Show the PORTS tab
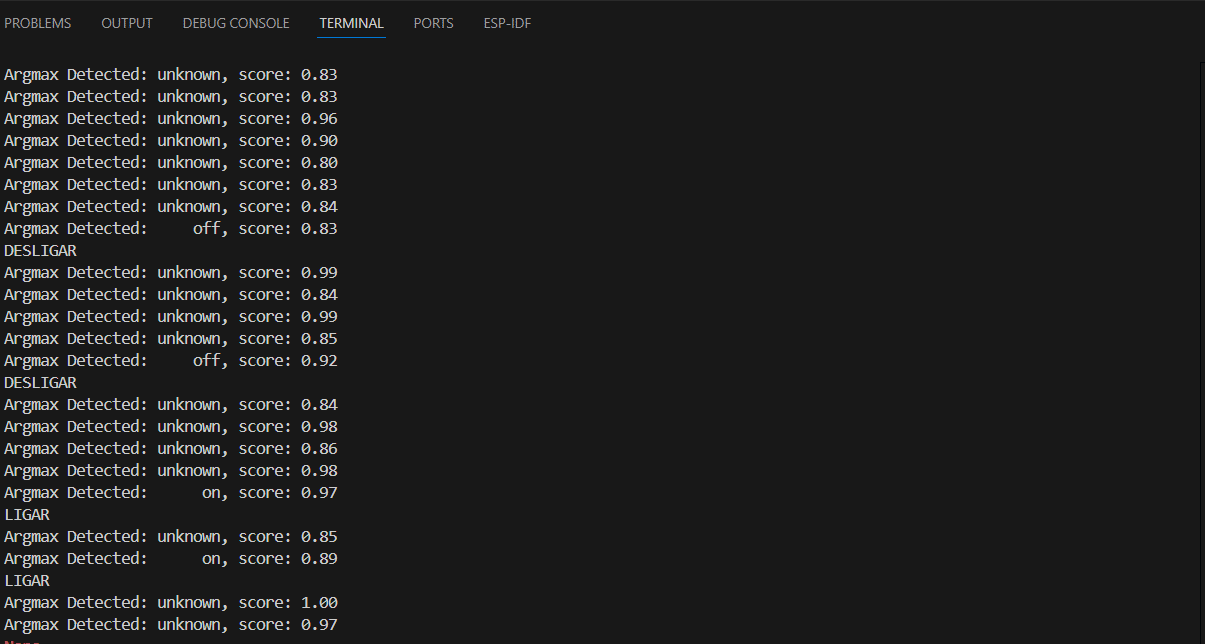 pos(433,23)
